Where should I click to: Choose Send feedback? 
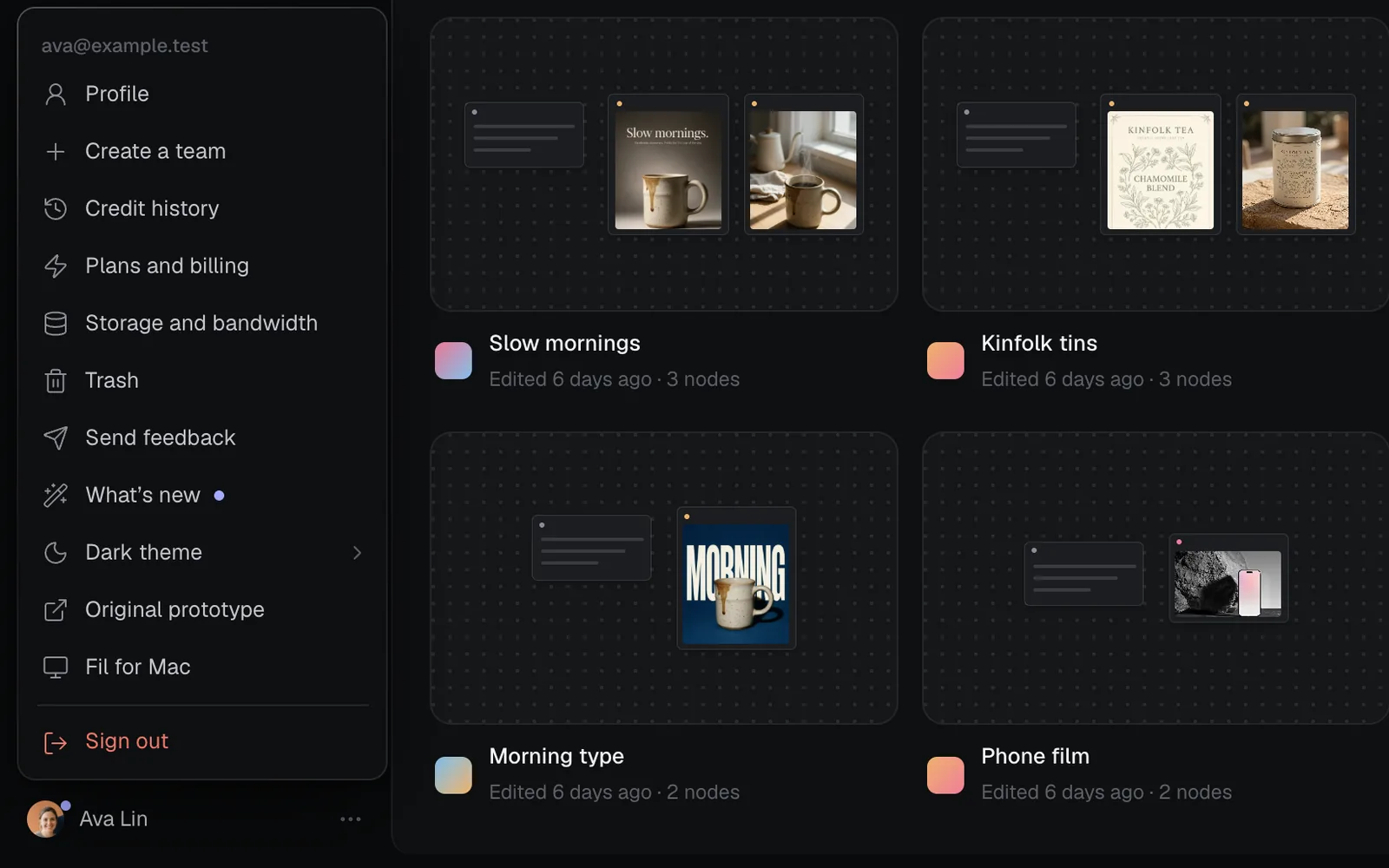202,437
